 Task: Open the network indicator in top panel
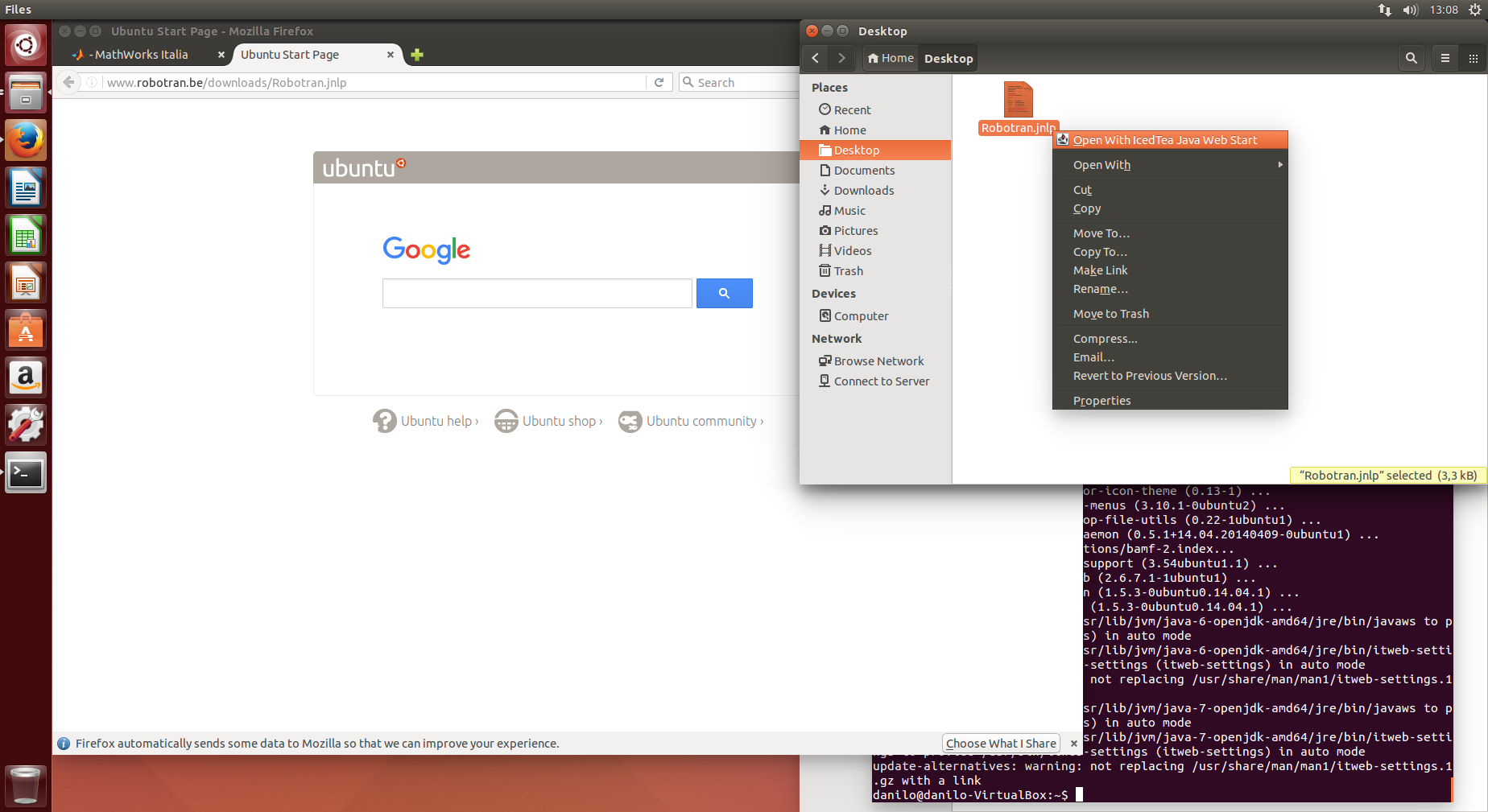[x=1384, y=10]
